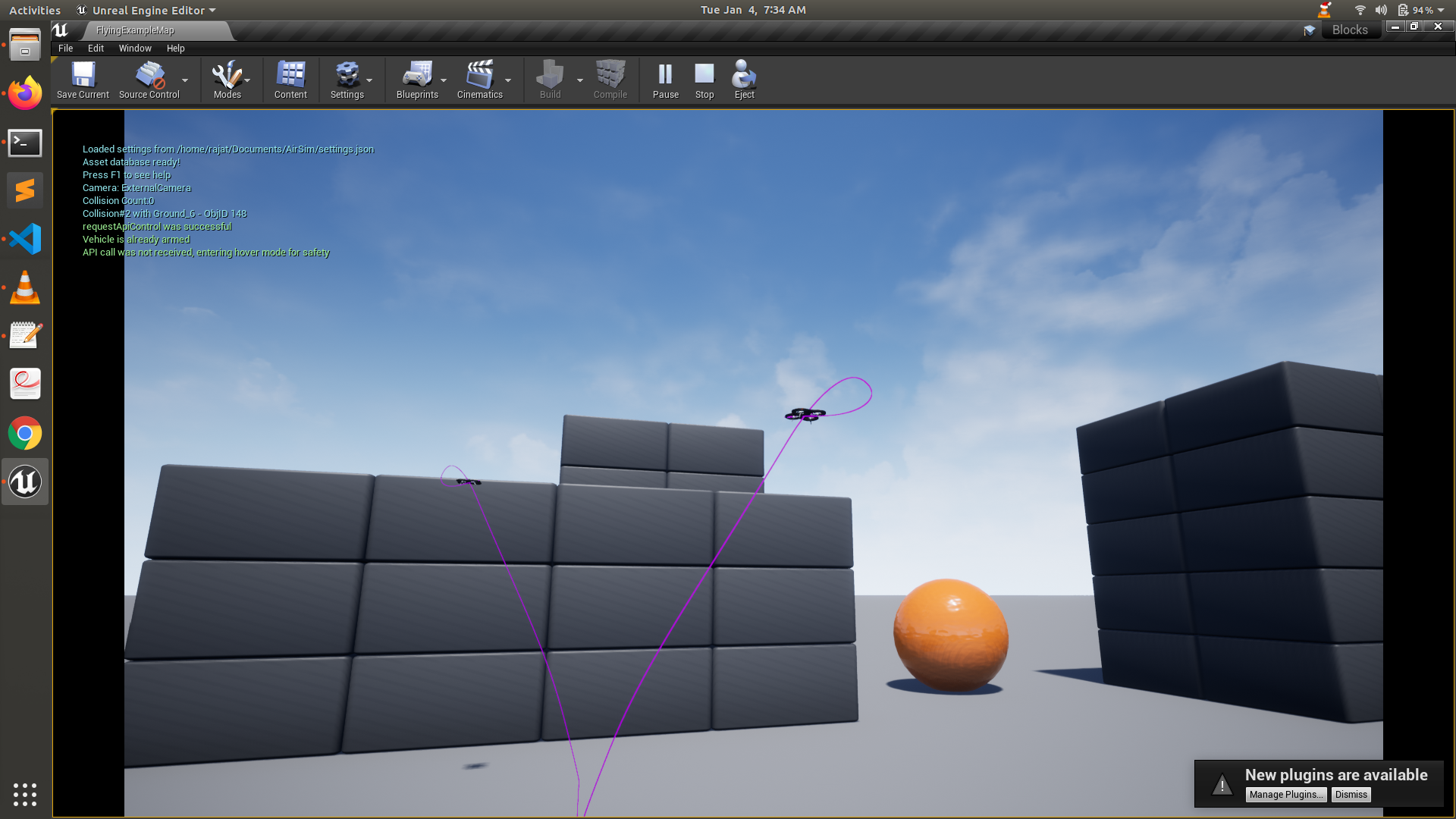Expand the Settings dropdown arrow

point(371,80)
